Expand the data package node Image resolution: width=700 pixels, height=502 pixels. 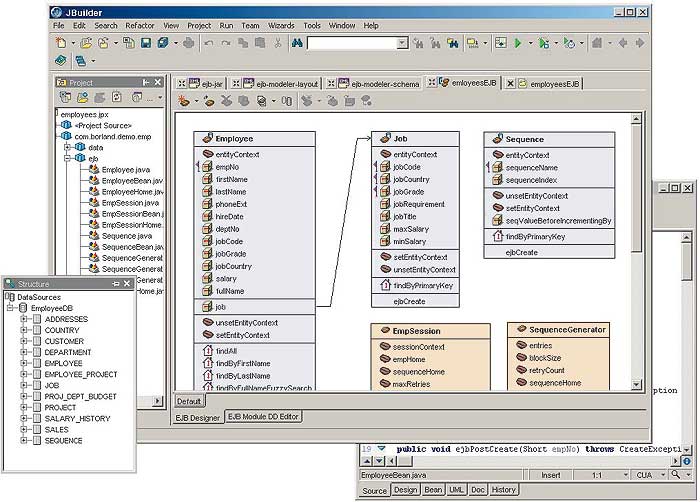click(x=67, y=147)
